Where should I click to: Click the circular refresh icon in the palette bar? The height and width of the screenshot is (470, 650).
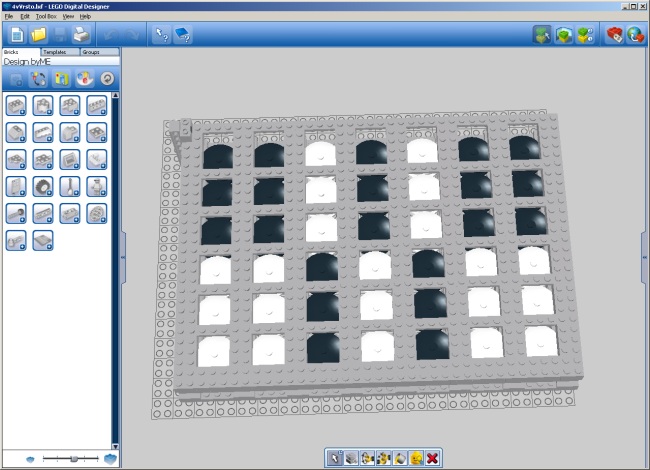tap(107, 79)
